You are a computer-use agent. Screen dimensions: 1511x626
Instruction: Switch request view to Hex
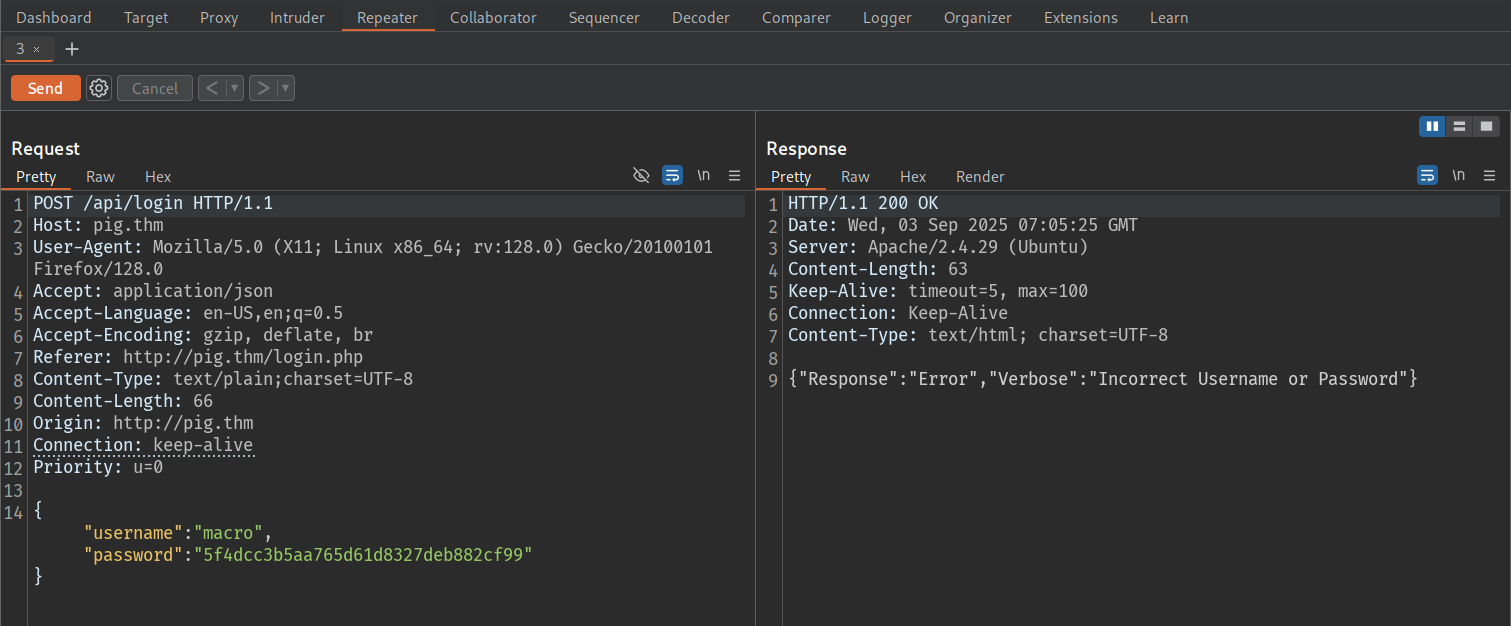point(158,177)
